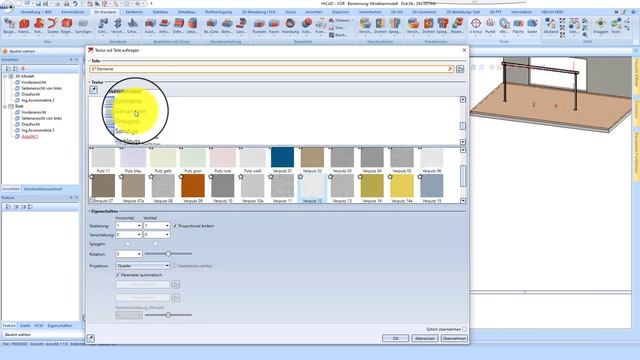
Task: Select the Verputz 12 texture thumbnail
Action: tap(312, 188)
